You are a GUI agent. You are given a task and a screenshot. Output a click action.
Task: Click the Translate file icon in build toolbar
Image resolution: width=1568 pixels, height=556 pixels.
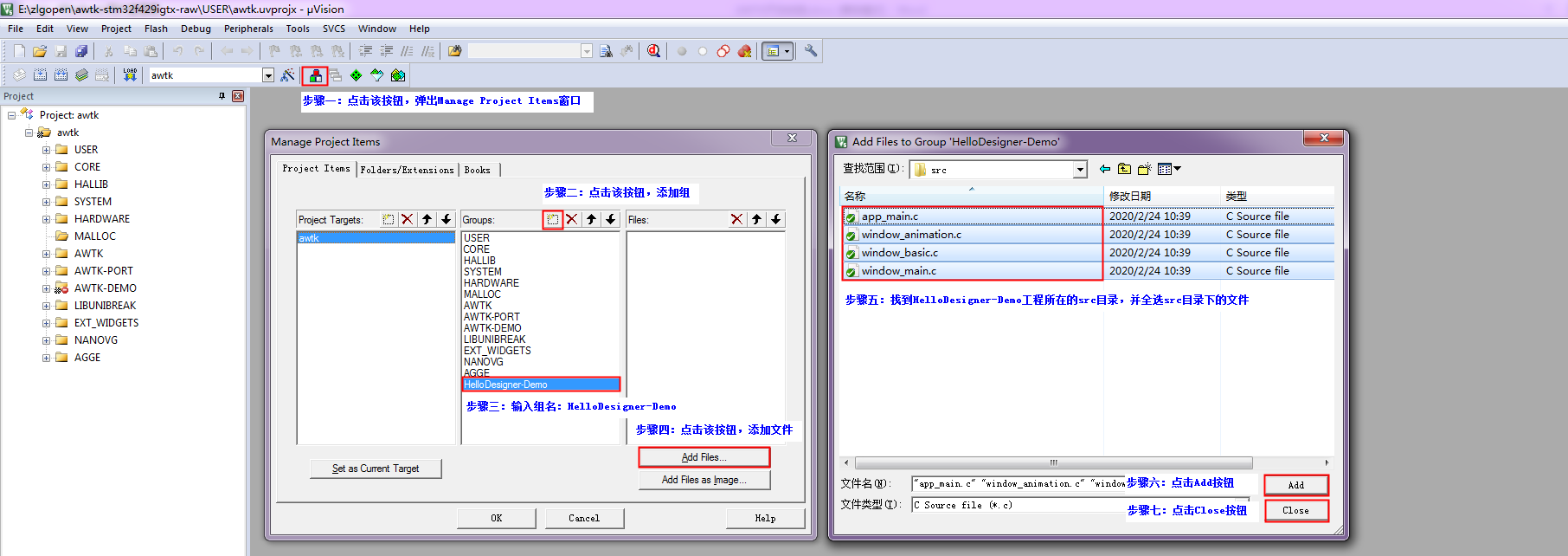click(19, 75)
